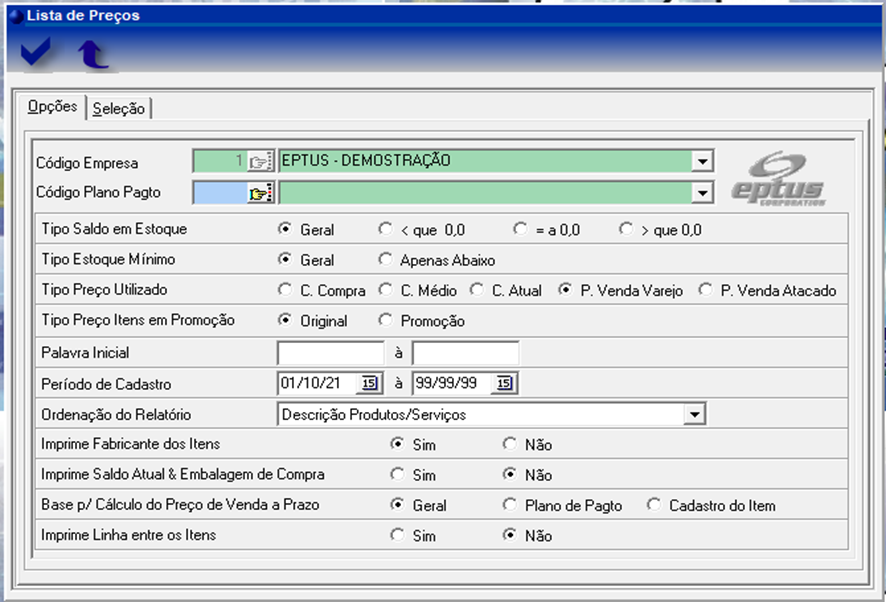Click the return arrow icon in toolbar
The height and width of the screenshot is (602, 886).
coord(94,55)
